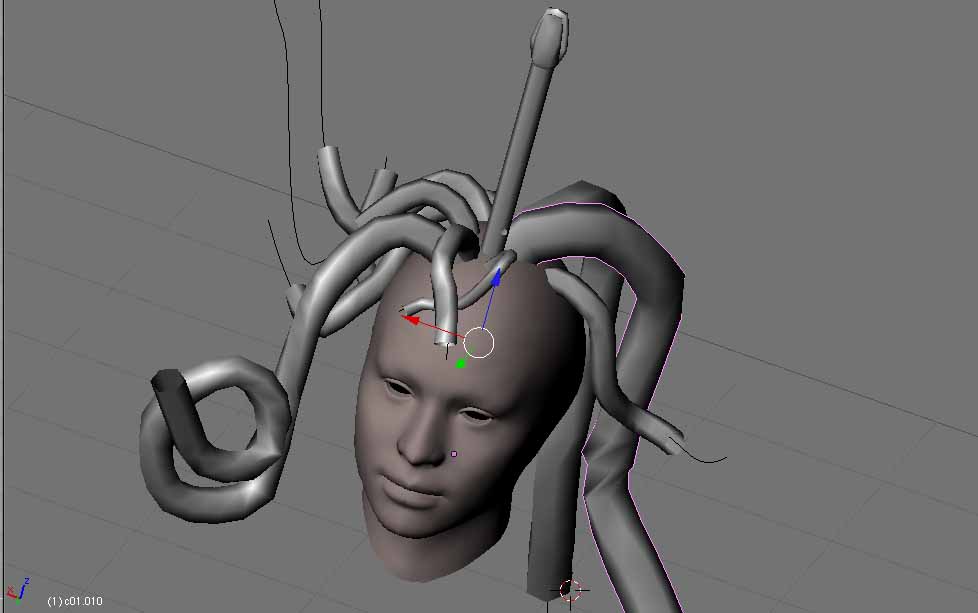Click the thin curve tail at right snake end
978x613 pixels.
coord(710,458)
